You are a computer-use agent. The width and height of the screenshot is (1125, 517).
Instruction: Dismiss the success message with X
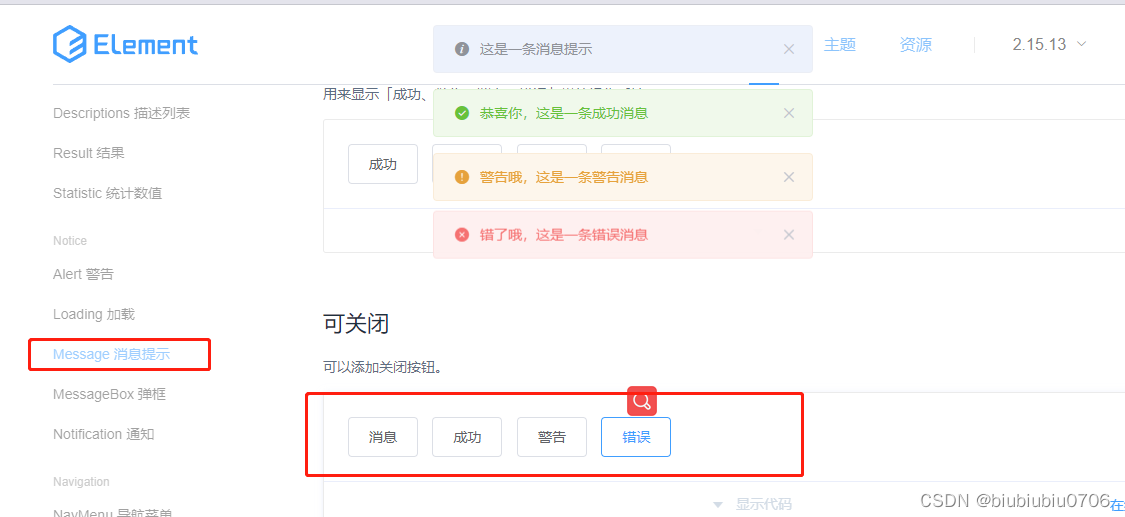pyautogui.click(x=789, y=113)
